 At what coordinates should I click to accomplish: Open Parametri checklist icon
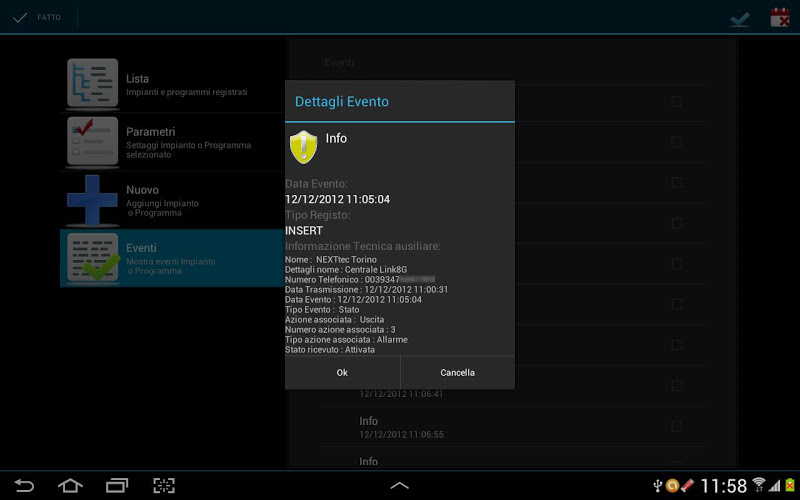[x=92, y=141]
